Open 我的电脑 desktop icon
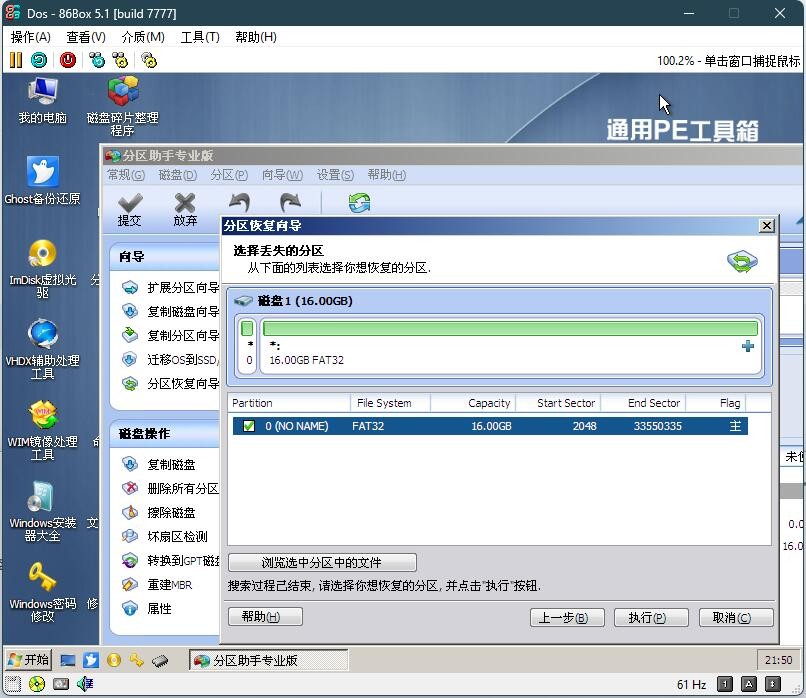 pos(42,101)
